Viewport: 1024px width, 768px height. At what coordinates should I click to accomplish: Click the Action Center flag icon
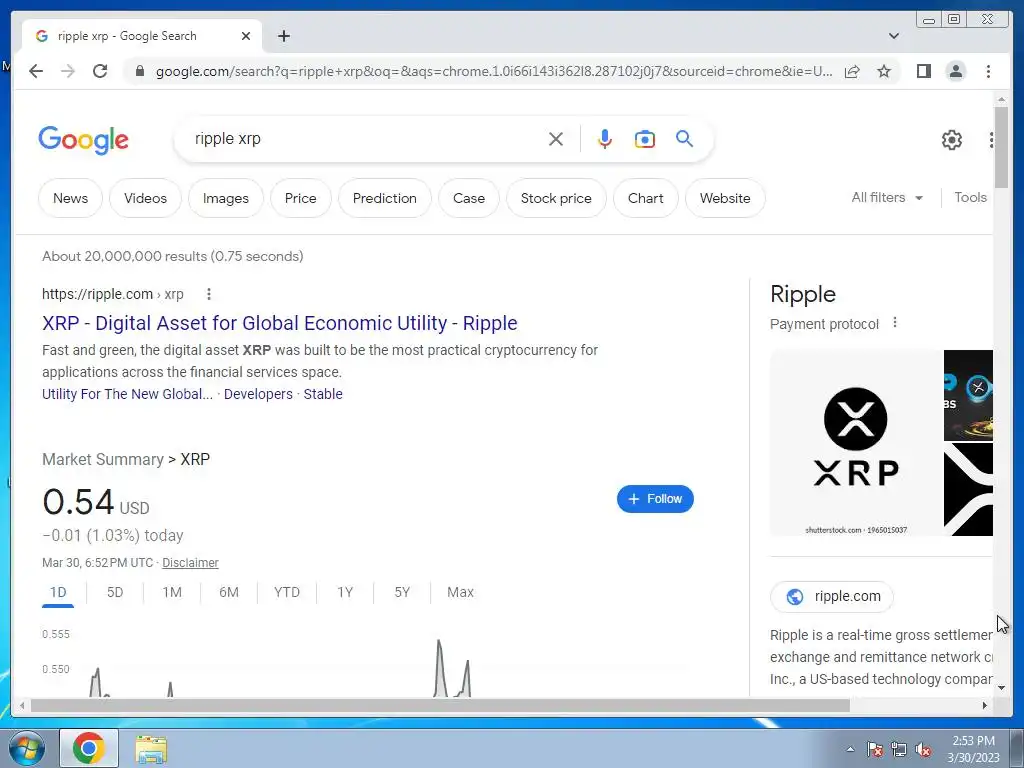point(875,749)
